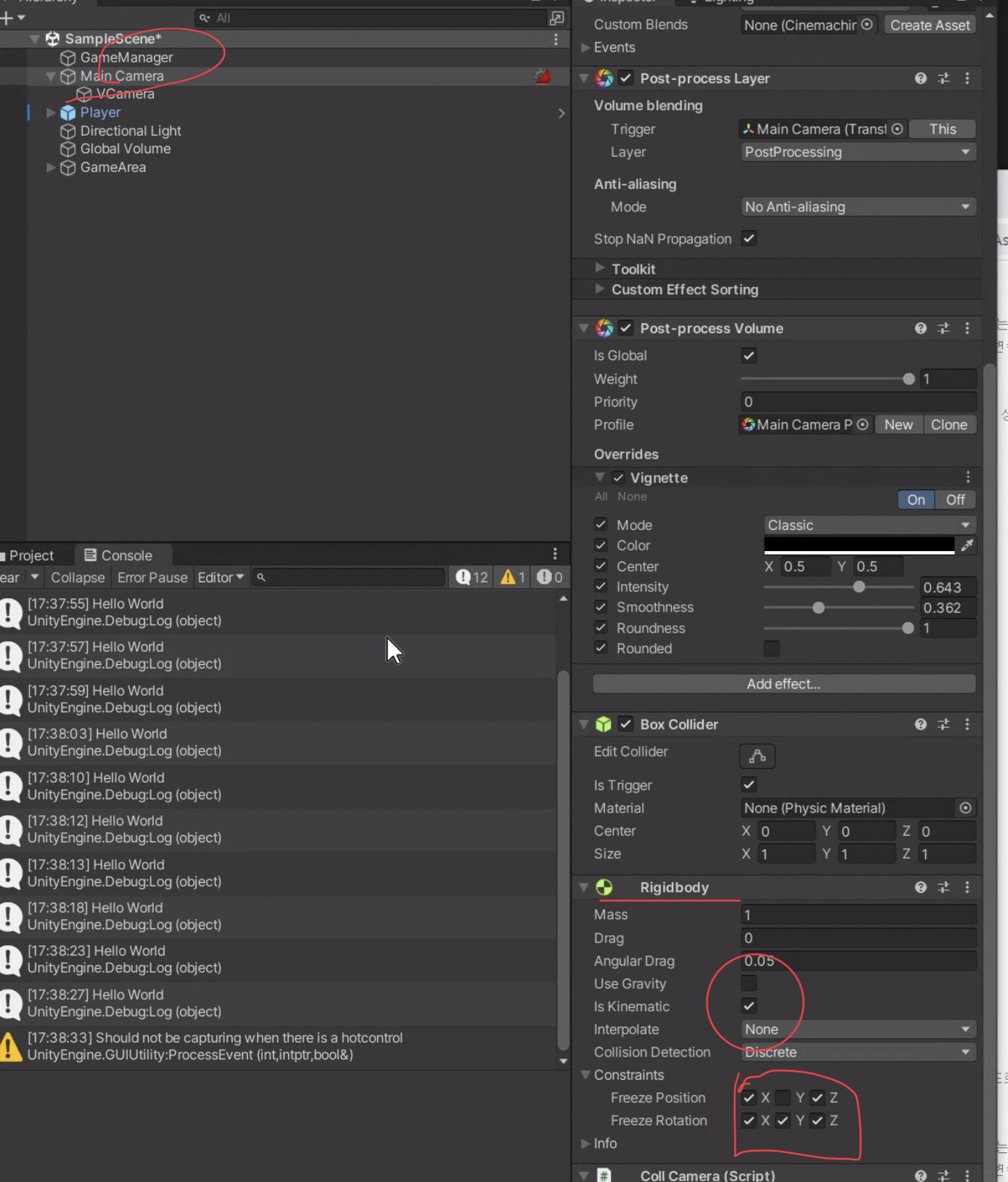Click the Cinemachine brain icon on Main Camera
Viewport: 1008px width, 1182px height.
pyautogui.click(x=542, y=76)
